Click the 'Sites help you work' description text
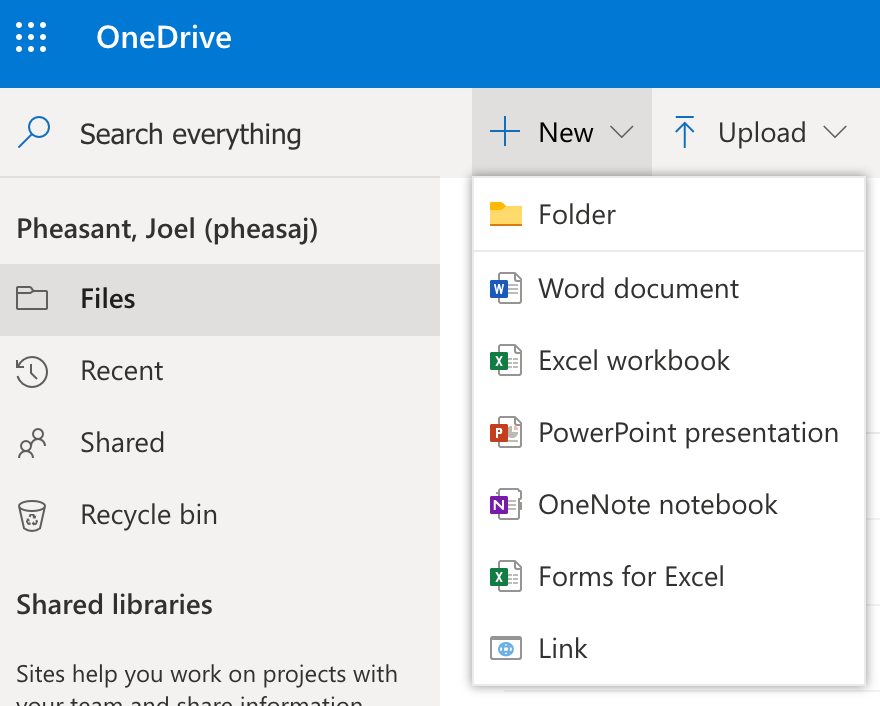This screenshot has height=706, width=880. (x=207, y=685)
